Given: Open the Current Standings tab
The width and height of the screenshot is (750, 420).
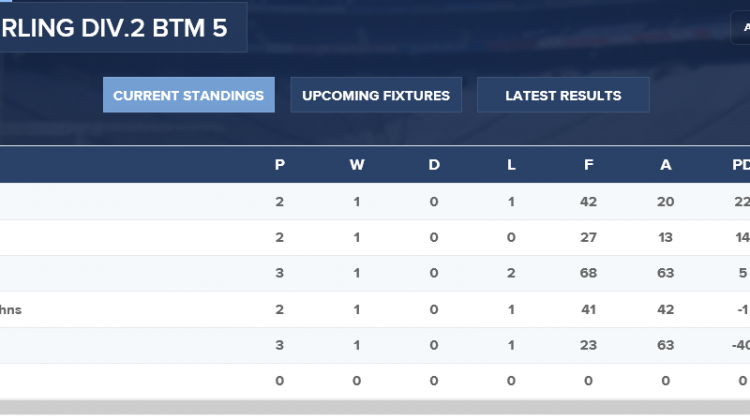Looking at the screenshot, I should [188, 96].
